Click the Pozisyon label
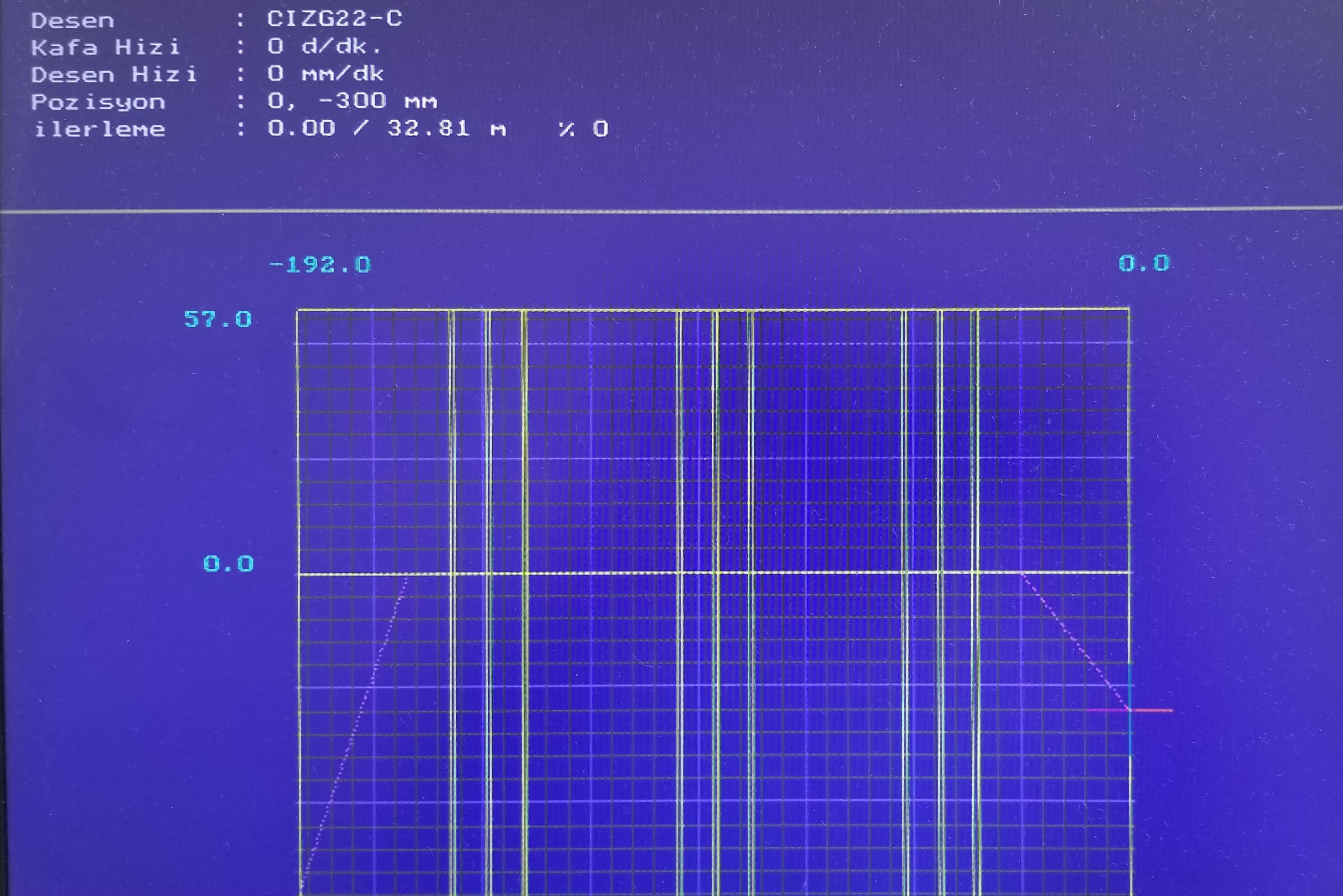This screenshot has height=896, width=1343. (x=98, y=102)
